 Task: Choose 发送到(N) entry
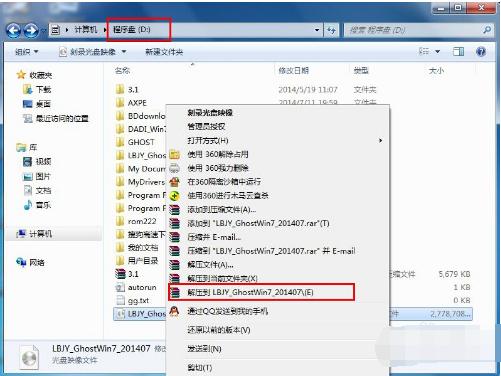(x=204, y=349)
